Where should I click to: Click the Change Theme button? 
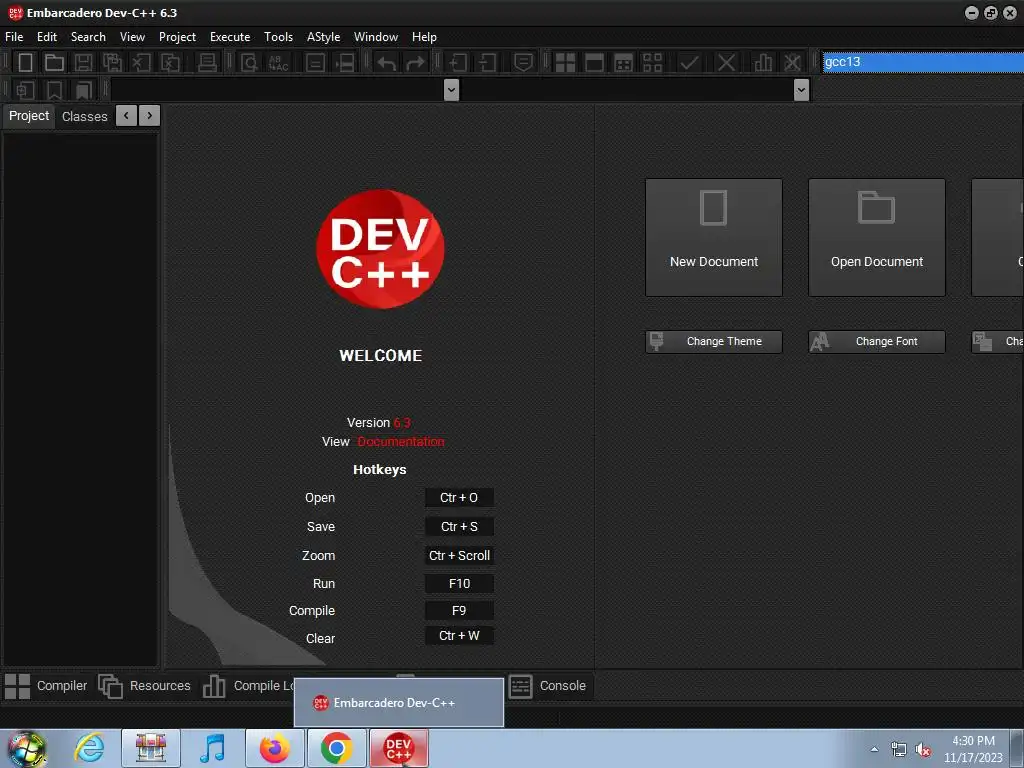point(714,342)
